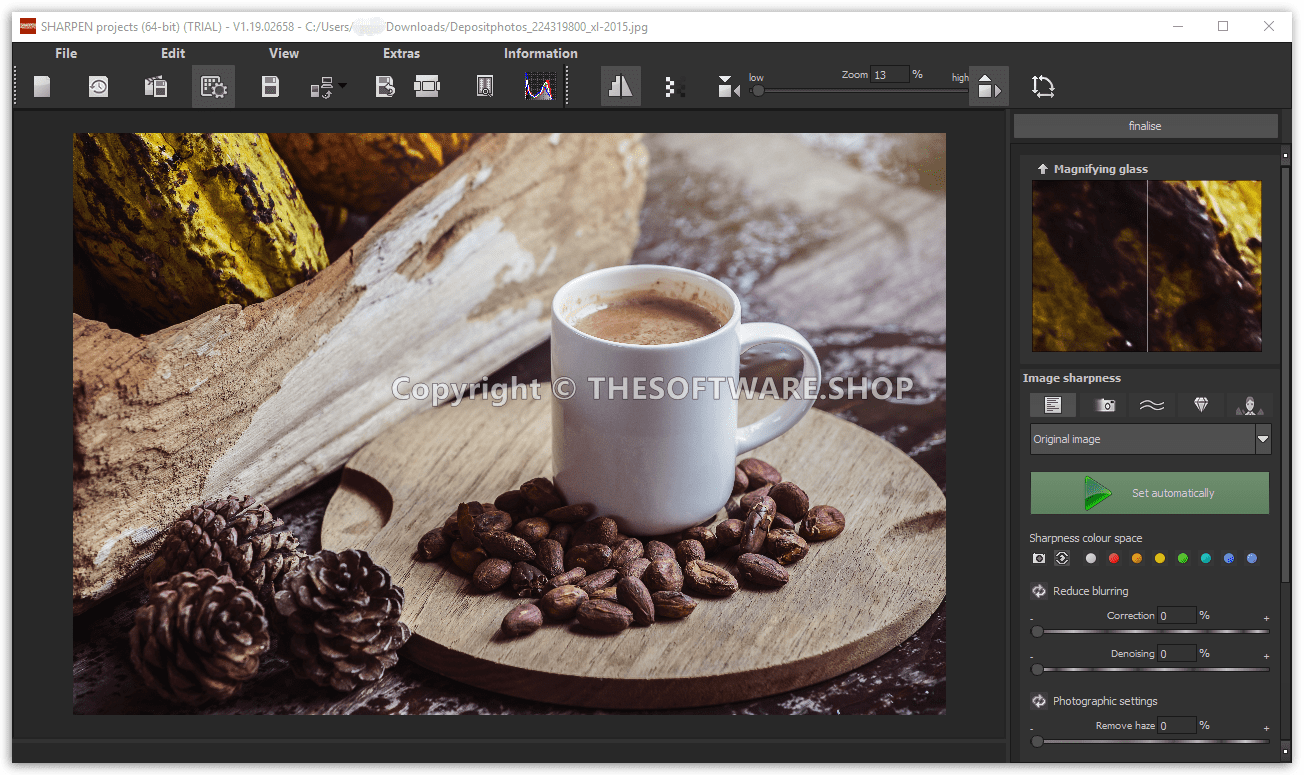Open the histogram display
This screenshot has width=1304, height=775.
540,86
